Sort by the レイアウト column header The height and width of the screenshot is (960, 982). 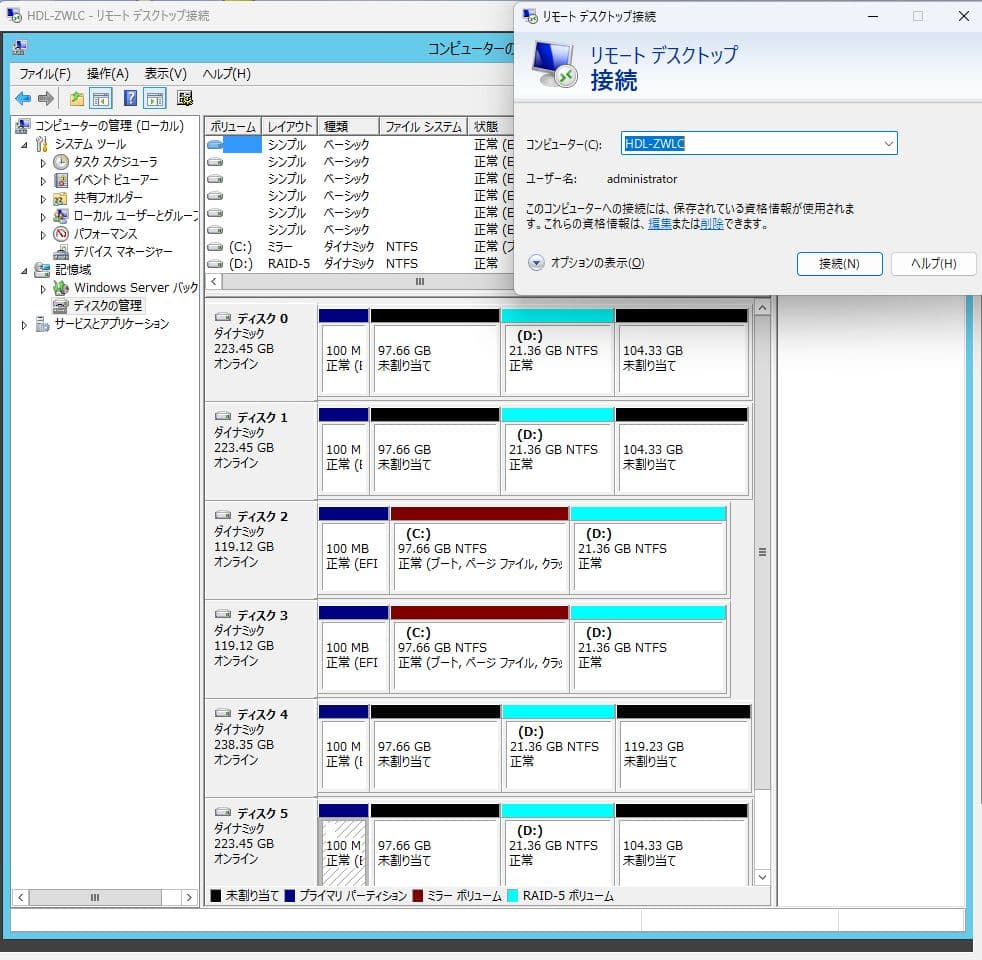coord(289,126)
